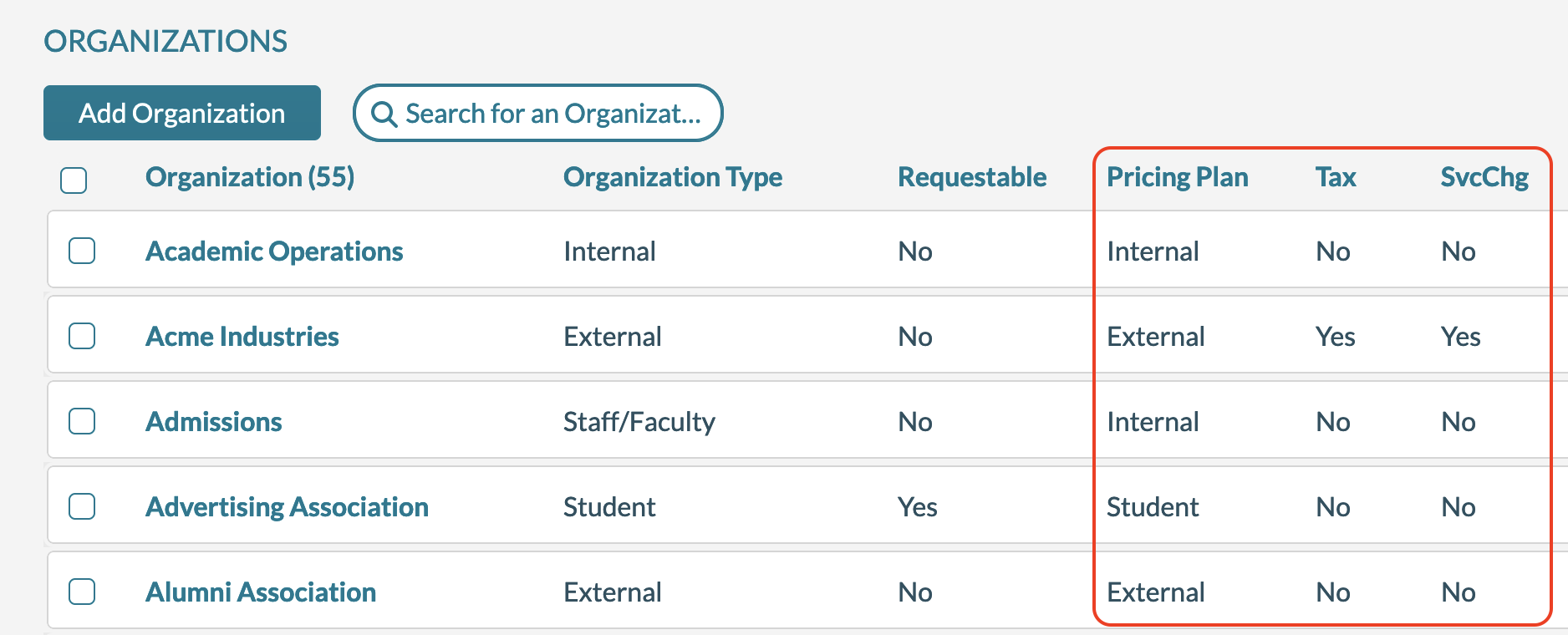Check the Advertising Association row checkbox

(x=82, y=506)
